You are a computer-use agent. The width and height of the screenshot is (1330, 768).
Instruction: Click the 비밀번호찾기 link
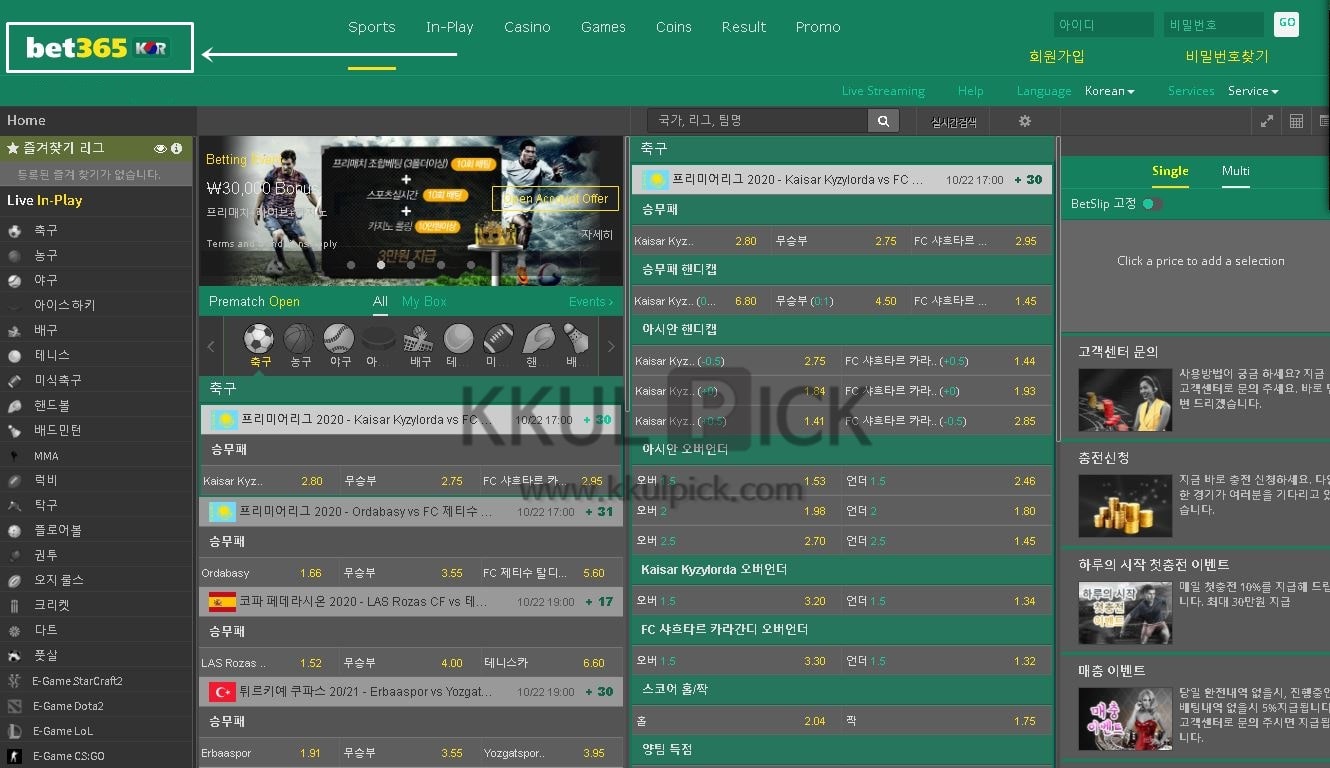(1227, 57)
